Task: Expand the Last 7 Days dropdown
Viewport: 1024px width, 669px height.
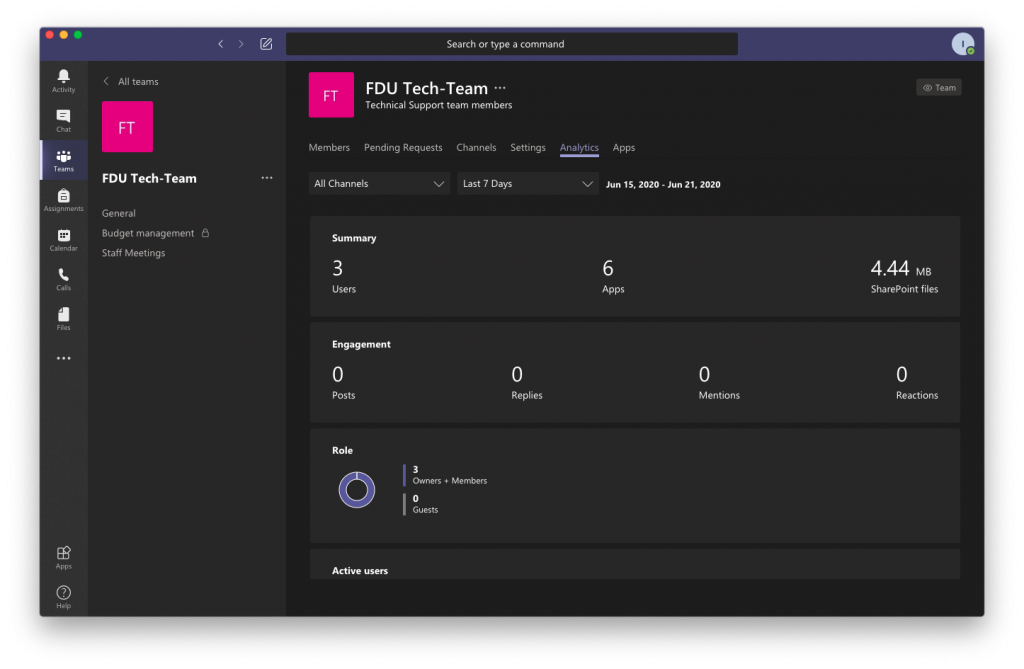Action: (x=528, y=184)
